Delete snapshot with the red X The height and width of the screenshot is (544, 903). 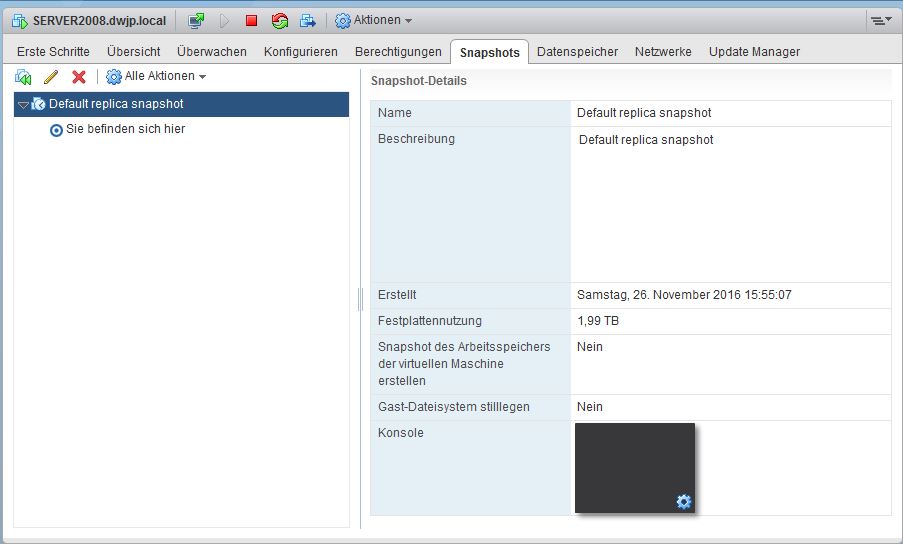(x=79, y=77)
